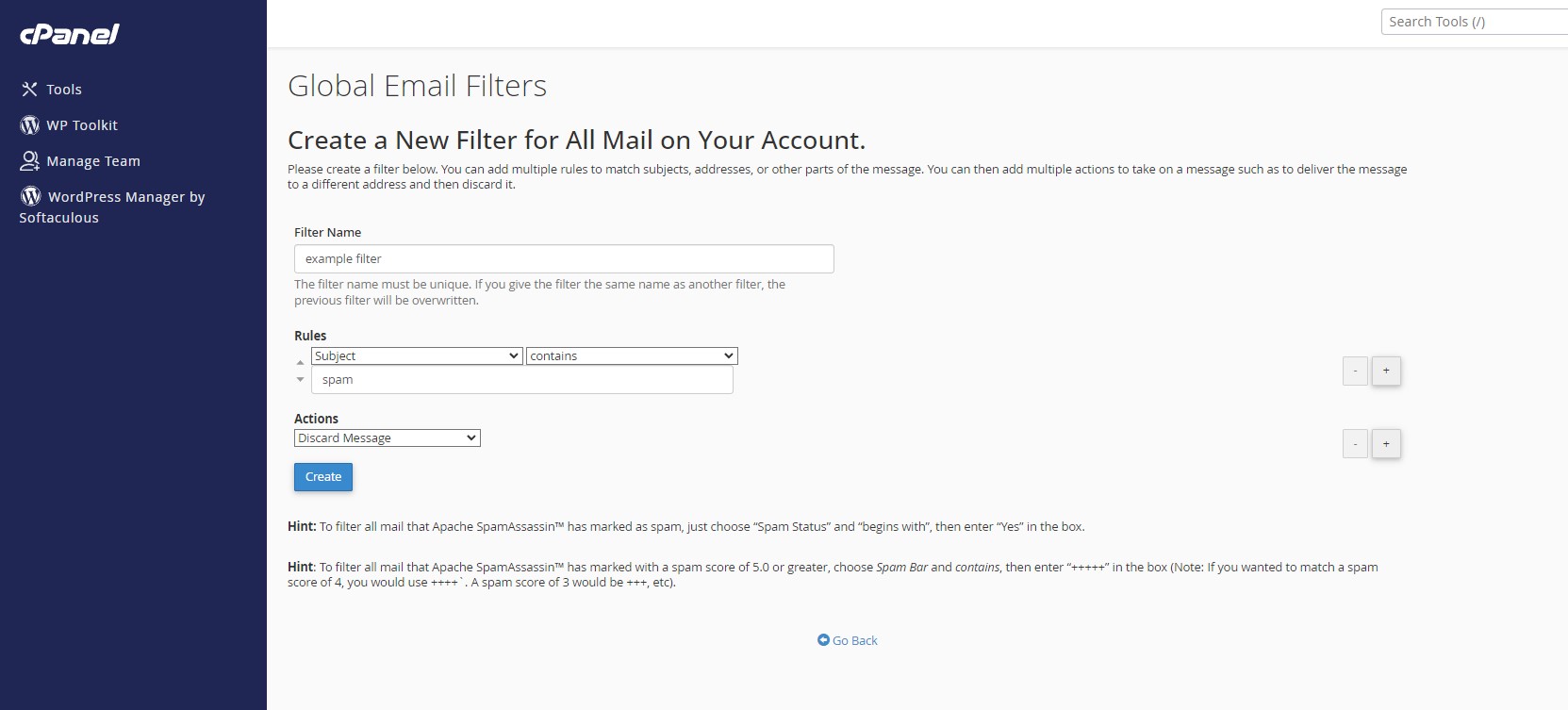Focus the Search Tools box
This screenshot has height=710, width=1568.
[1475, 22]
